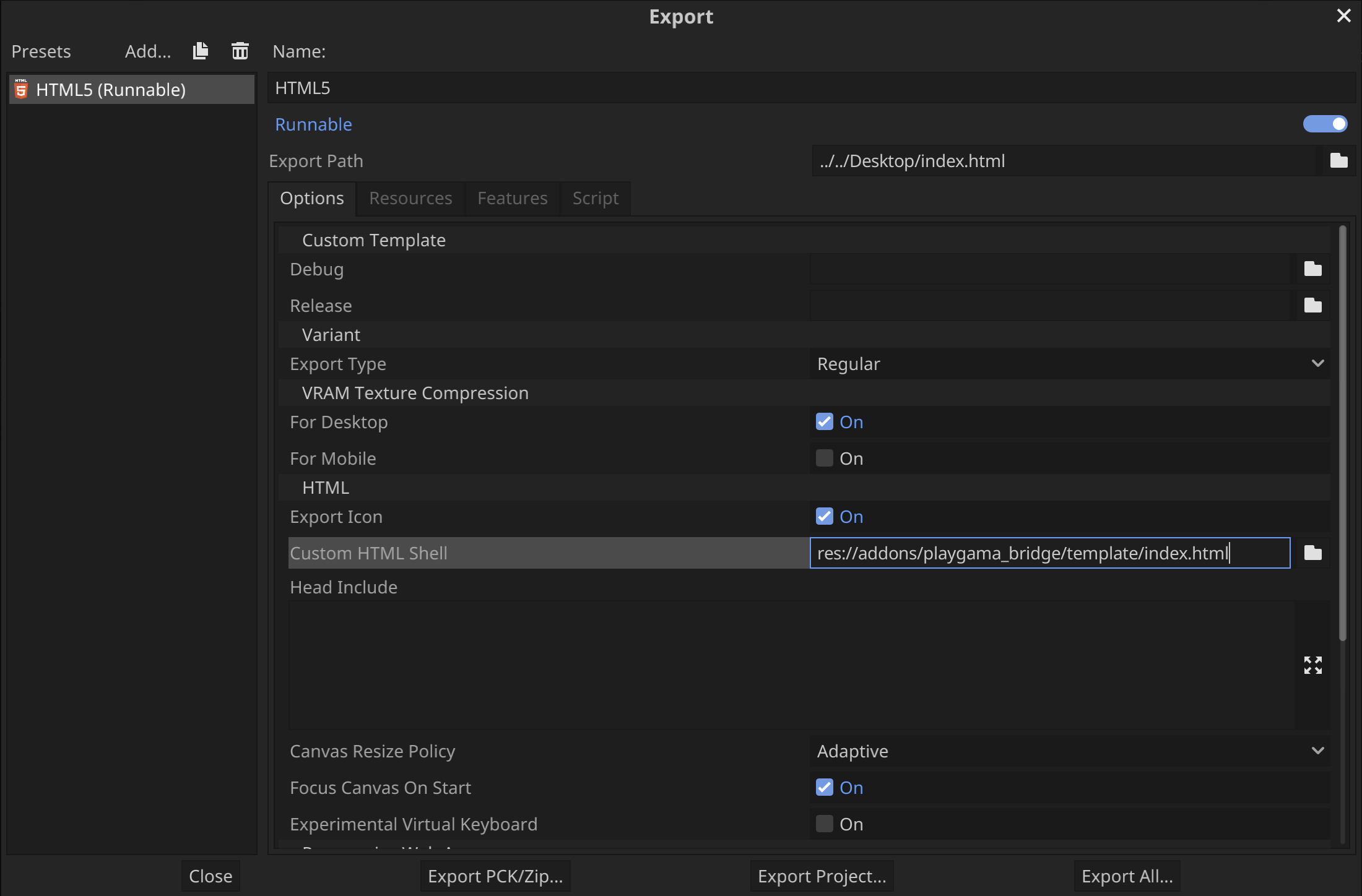1362x896 pixels.
Task: Click the Runnable label
Action: tap(314, 124)
